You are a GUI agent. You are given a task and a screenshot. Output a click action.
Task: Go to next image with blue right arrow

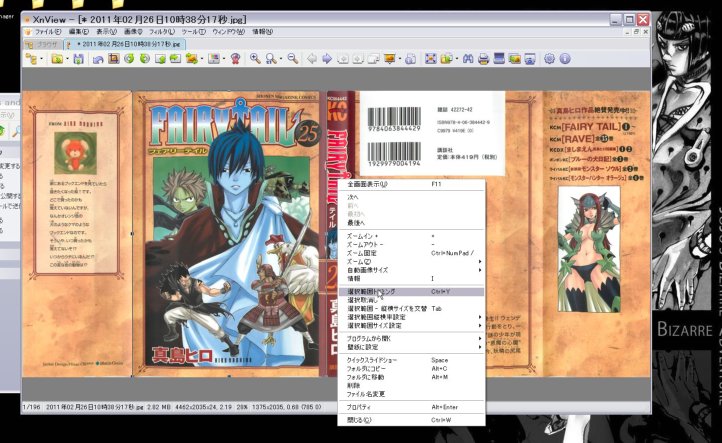(x=327, y=58)
